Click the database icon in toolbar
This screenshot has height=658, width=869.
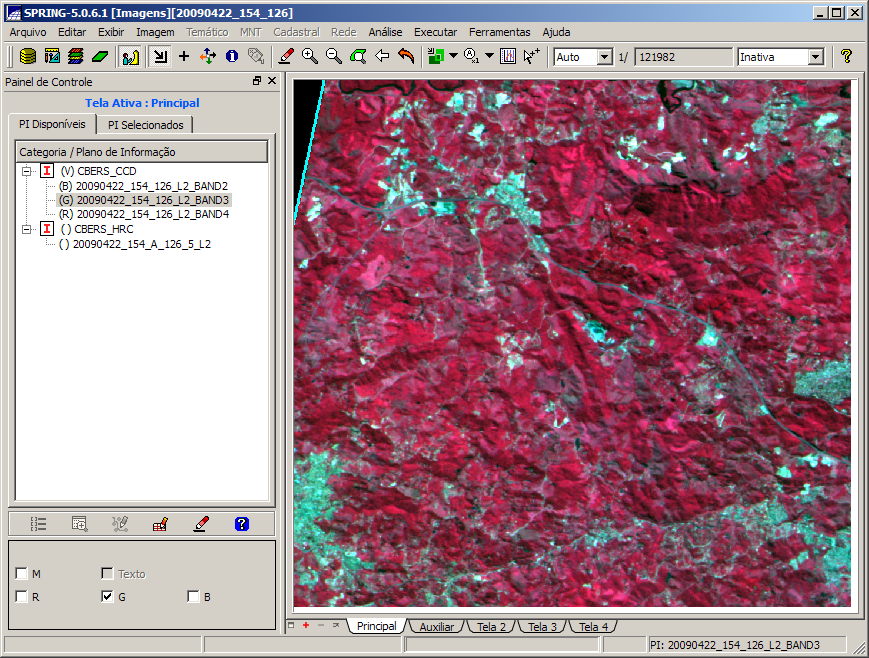28,57
